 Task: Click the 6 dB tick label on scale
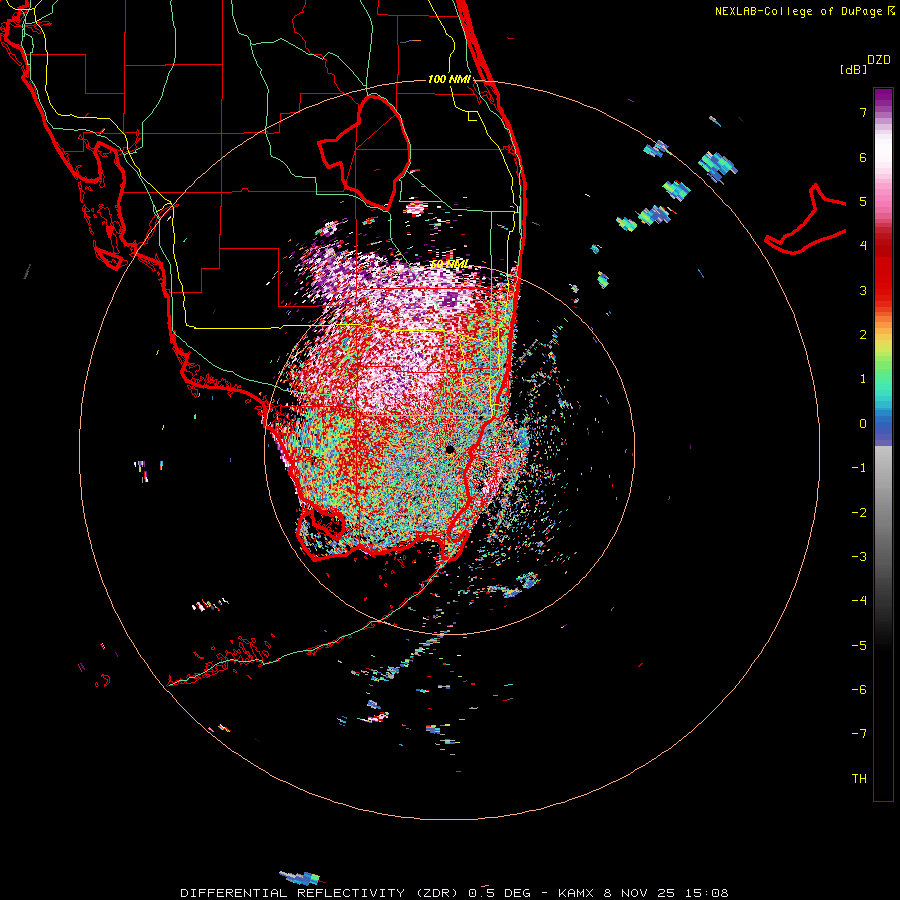click(x=863, y=157)
